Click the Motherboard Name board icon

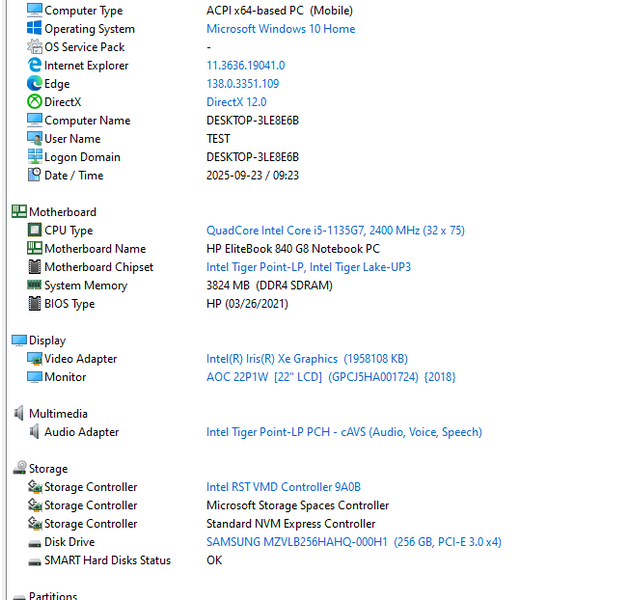tap(34, 248)
